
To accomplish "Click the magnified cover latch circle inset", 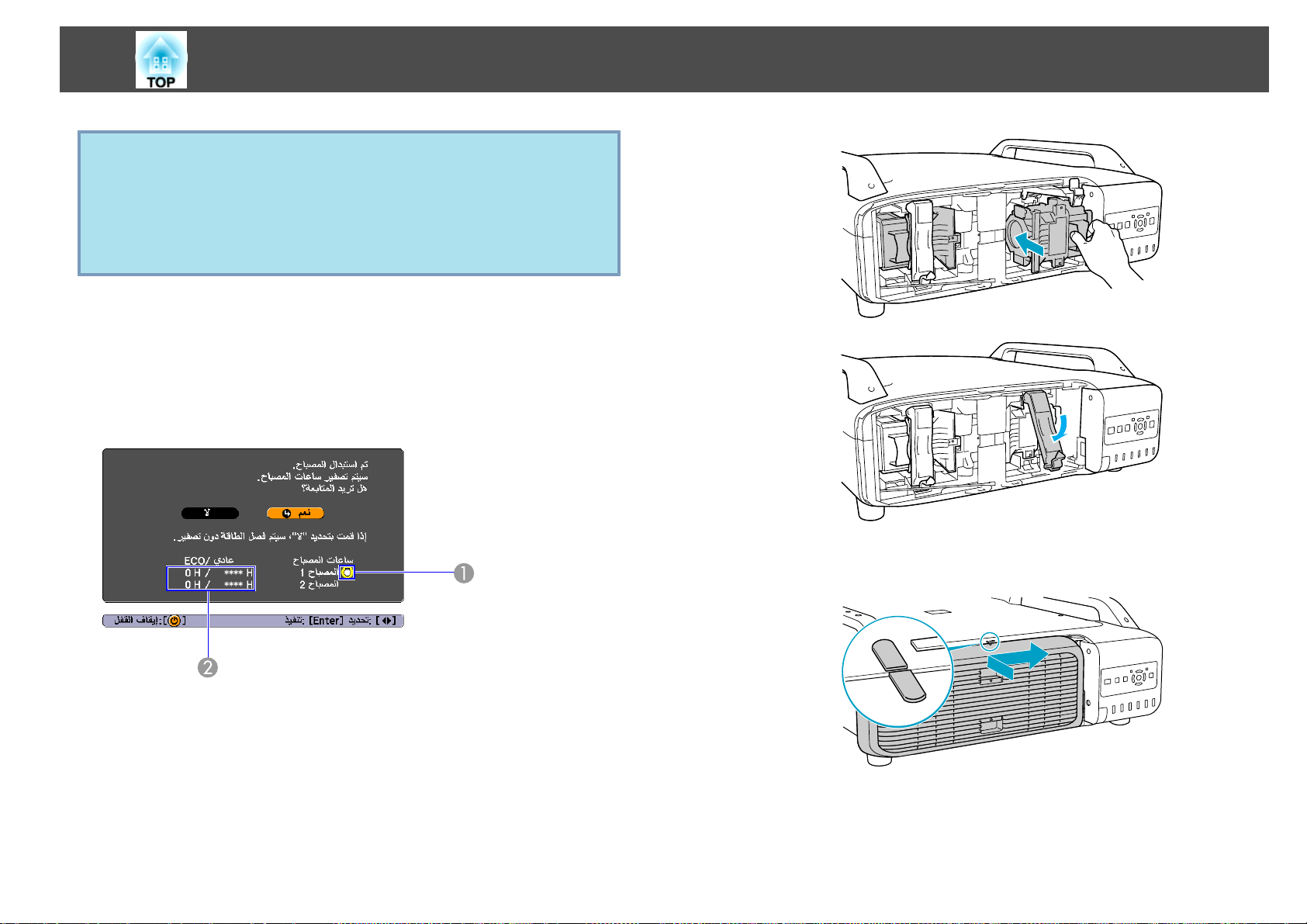I will point(897,672).
